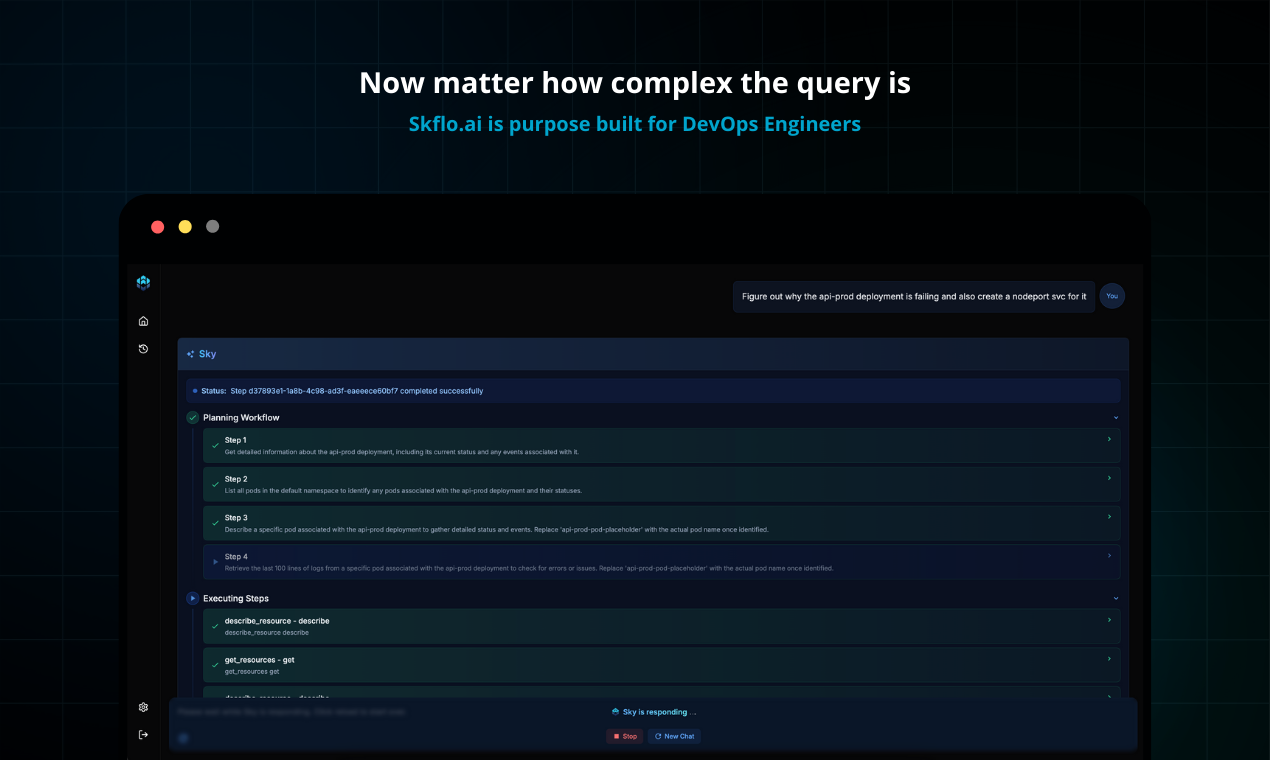Click the 'Executing Steps' heading text
This screenshot has height=760, width=1270.
click(237, 598)
